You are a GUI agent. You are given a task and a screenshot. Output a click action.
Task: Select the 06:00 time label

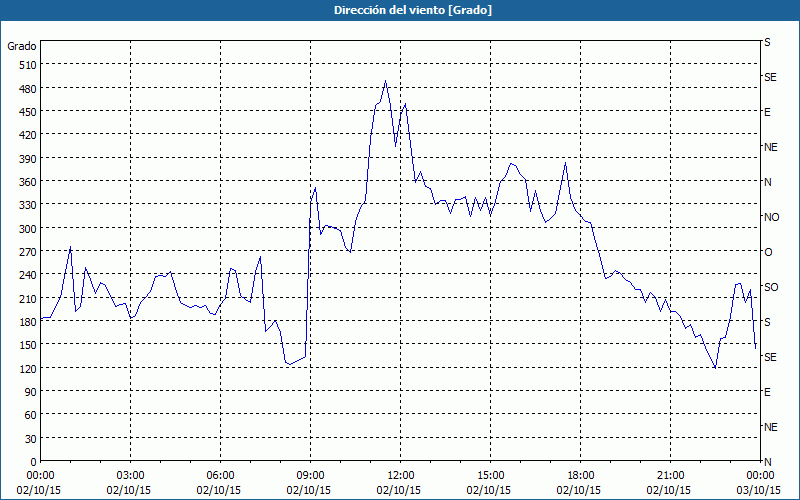click(220, 476)
